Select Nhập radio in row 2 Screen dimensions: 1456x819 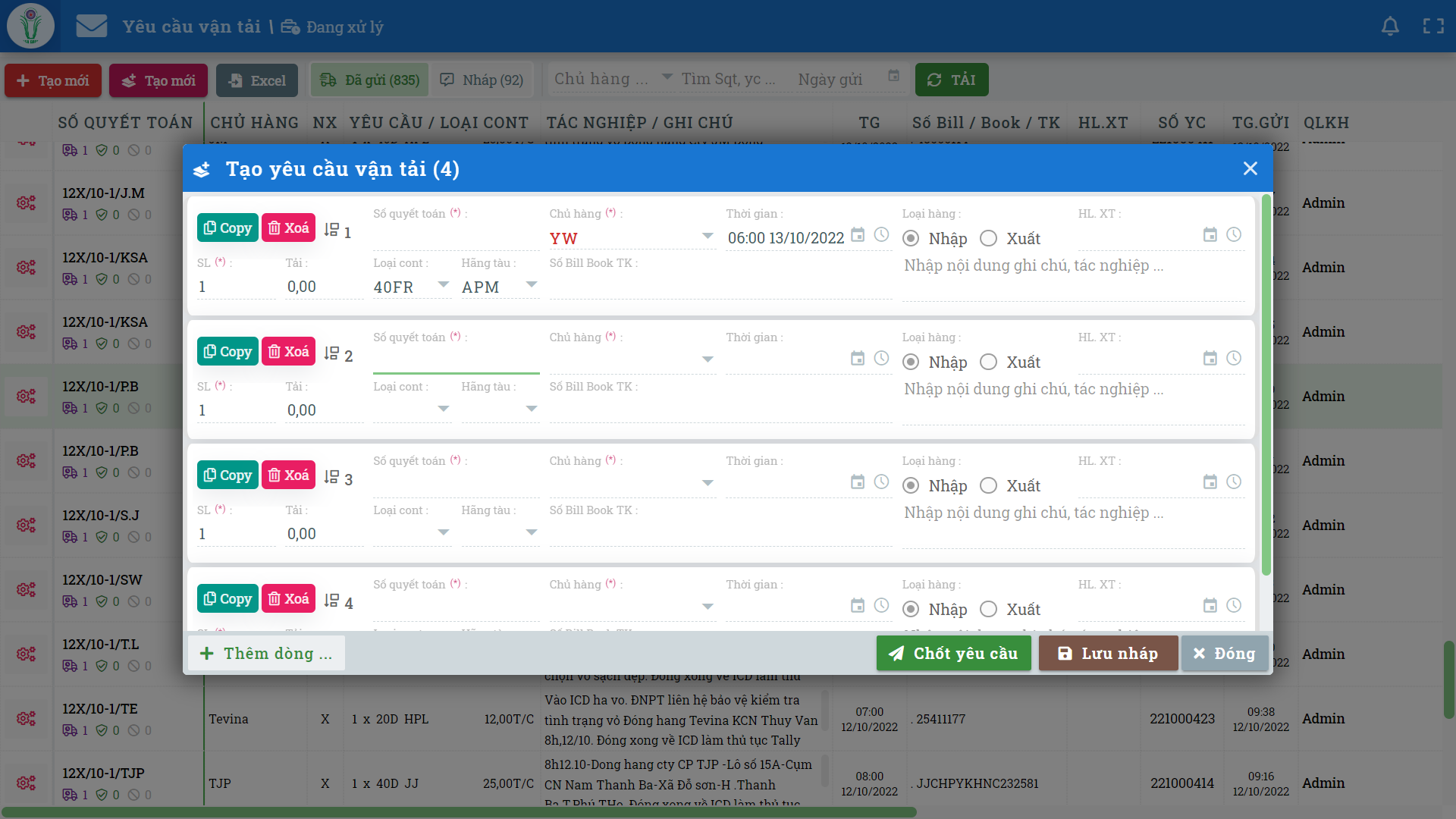click(x=911, y=362)
